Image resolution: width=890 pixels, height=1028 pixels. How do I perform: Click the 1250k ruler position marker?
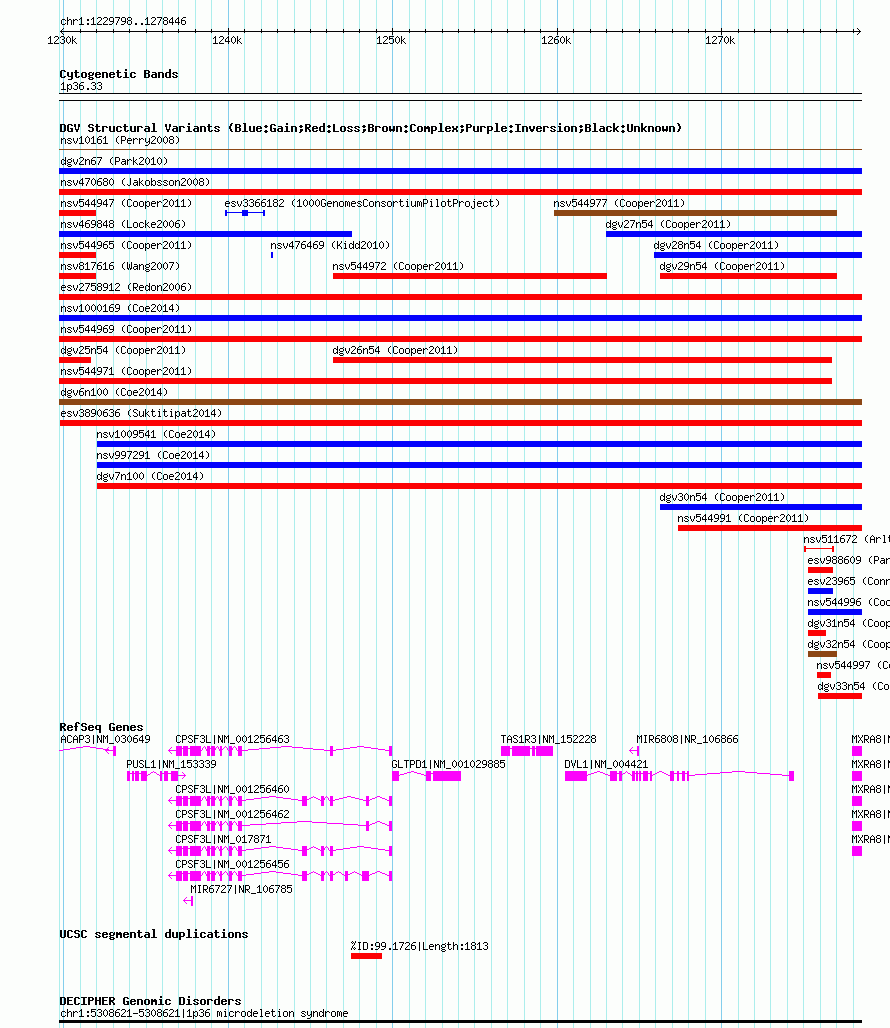391,41
